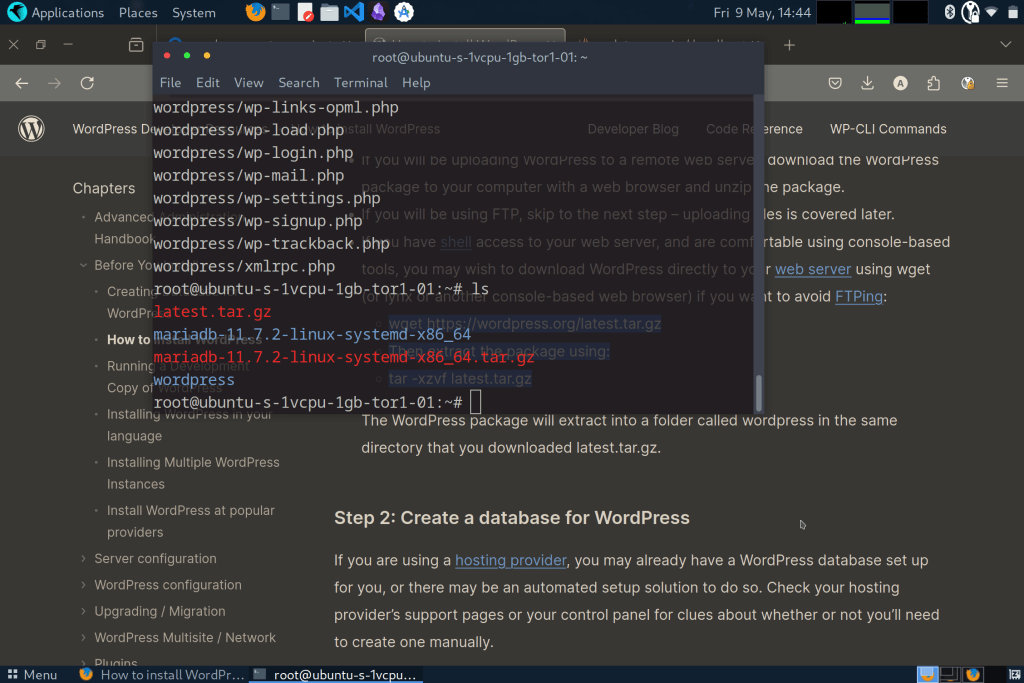
Task: Open 'Install WordPress at popular providers' chapter
Action: point(191,521)
